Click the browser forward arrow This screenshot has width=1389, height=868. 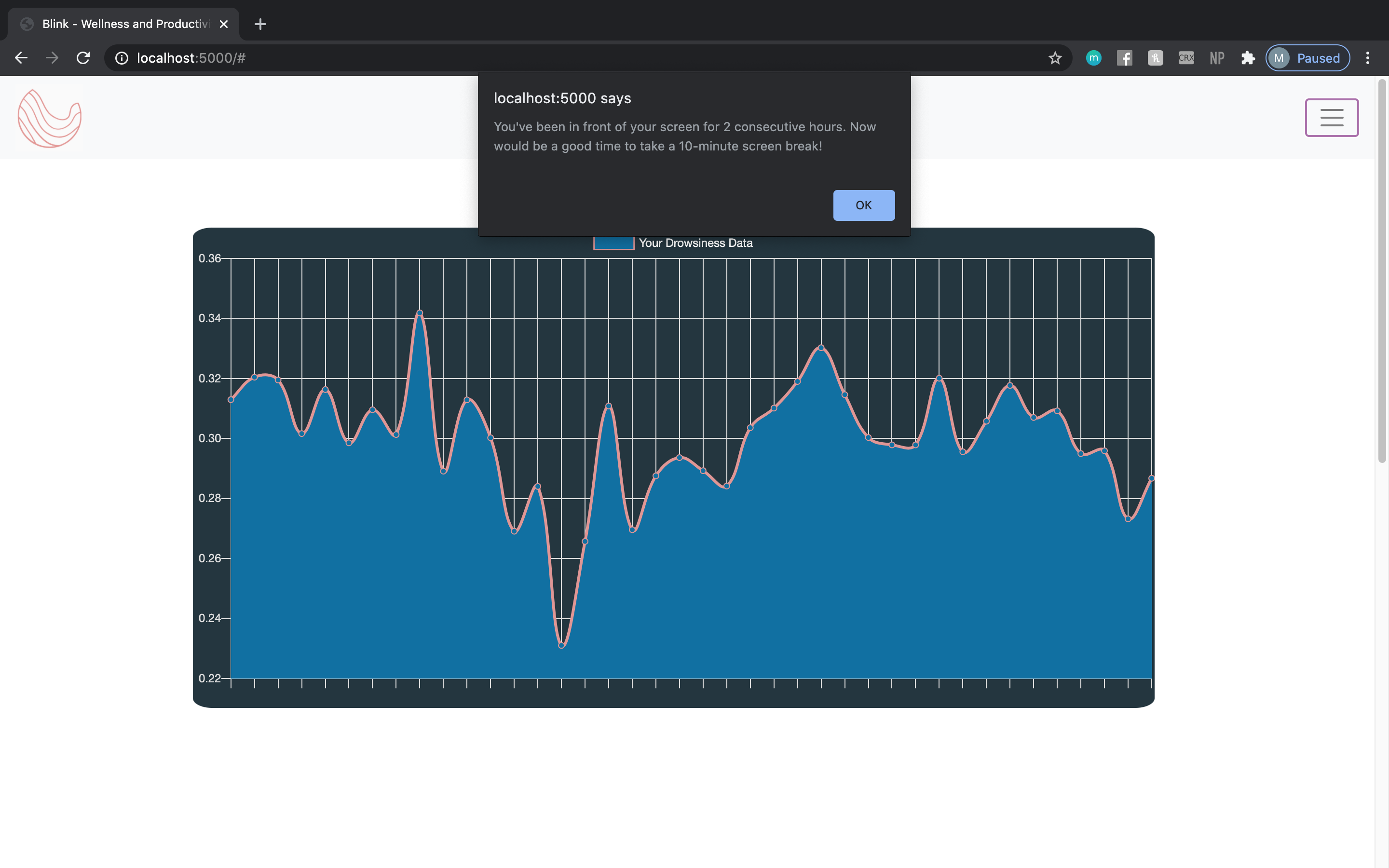pos(52,58)
